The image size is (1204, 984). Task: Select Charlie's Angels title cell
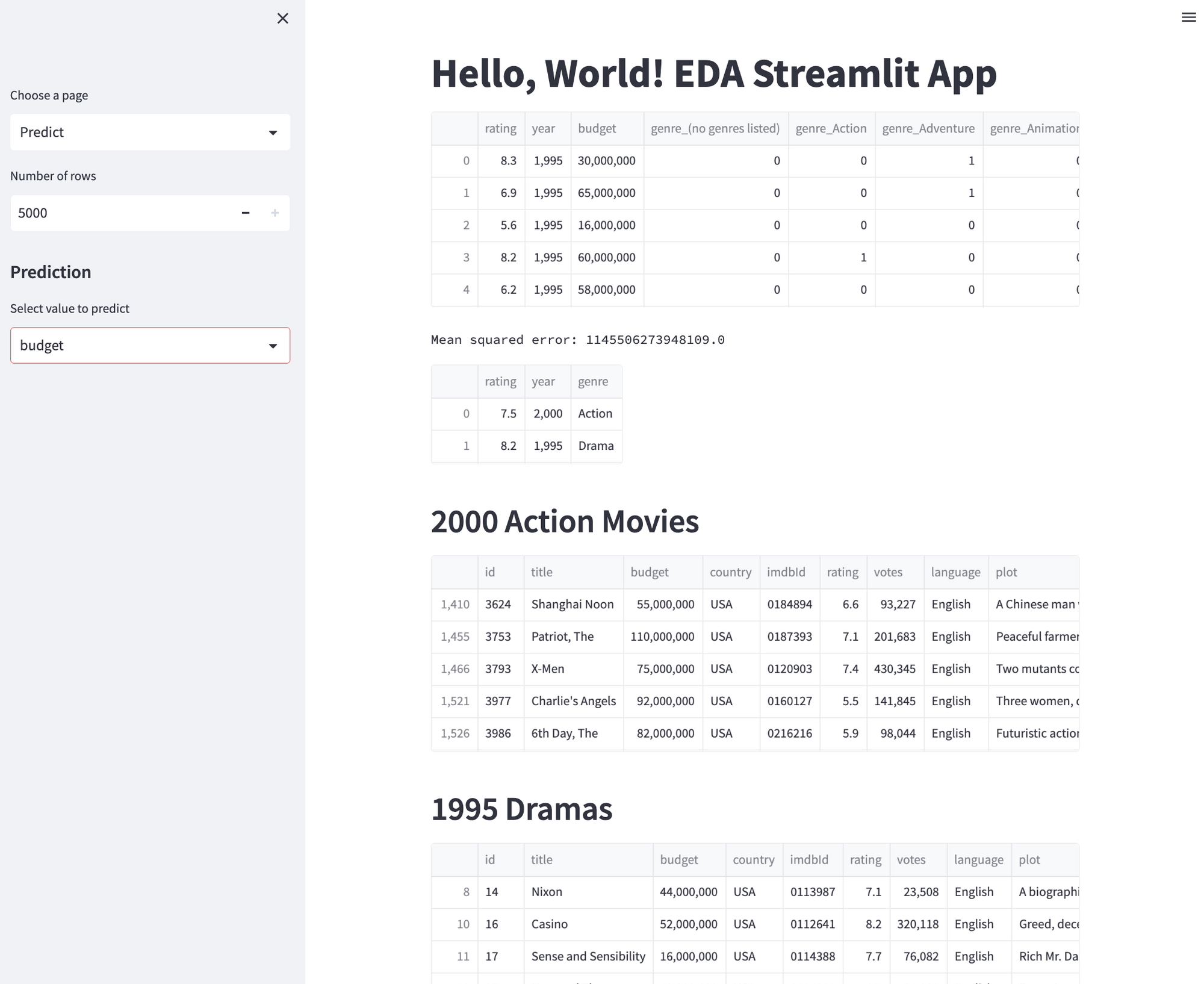[573, 701]
